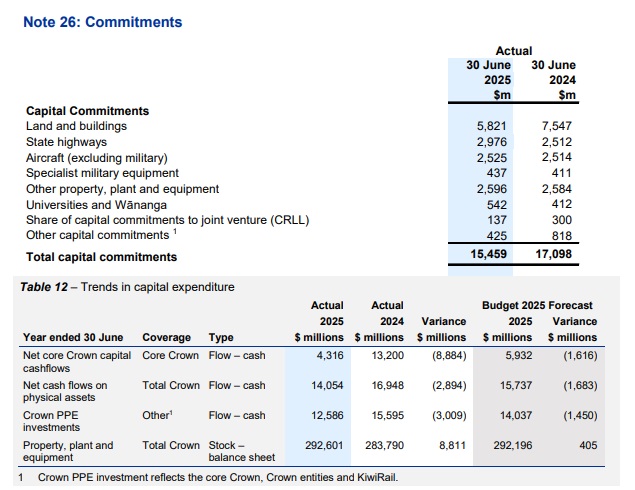Select the 292,196 Budget 2025 value
Viewport: 635px width, 490px height.
[513, 445]
